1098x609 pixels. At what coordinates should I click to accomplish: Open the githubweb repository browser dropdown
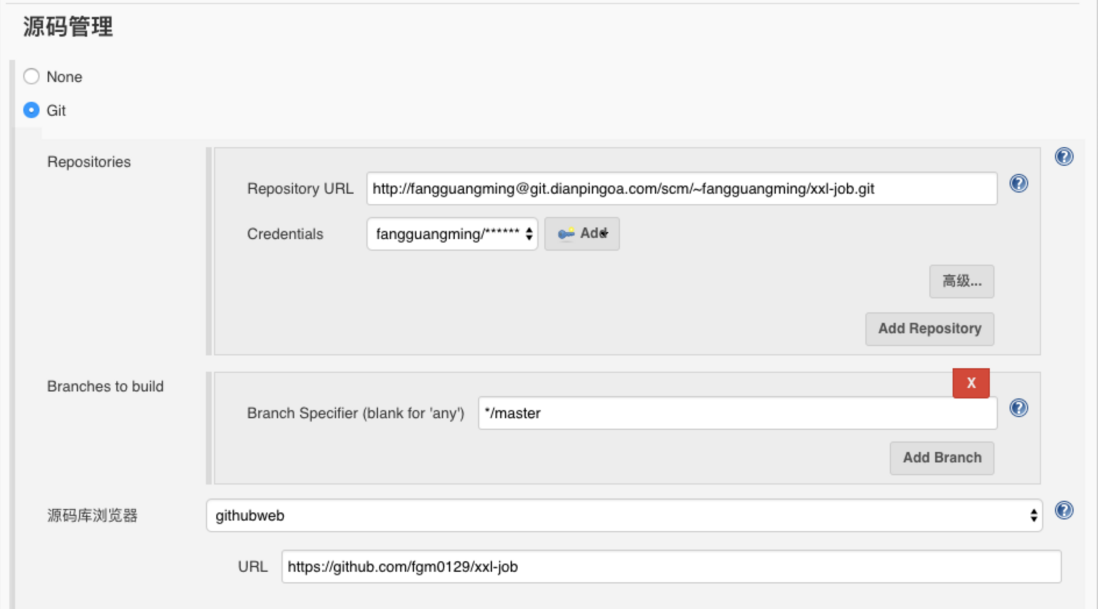tap(624, 515)
